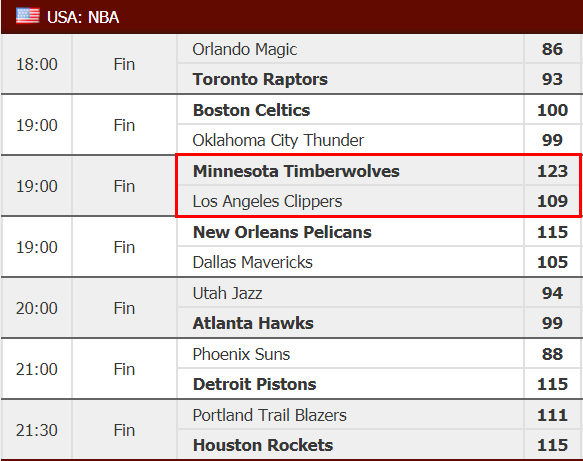
Task: Click Boston Celtics team name
Action: [x=251, y=110]
